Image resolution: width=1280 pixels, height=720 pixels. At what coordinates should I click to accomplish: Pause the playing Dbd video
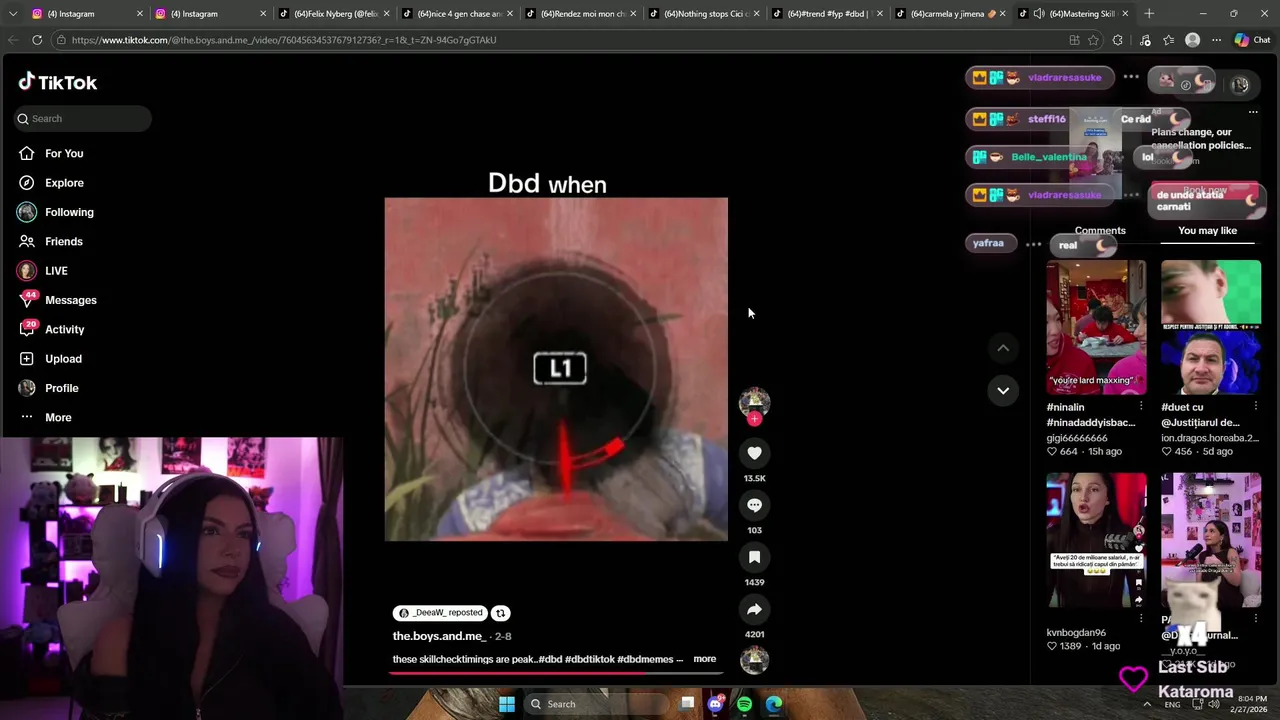(x=556, y=369)
